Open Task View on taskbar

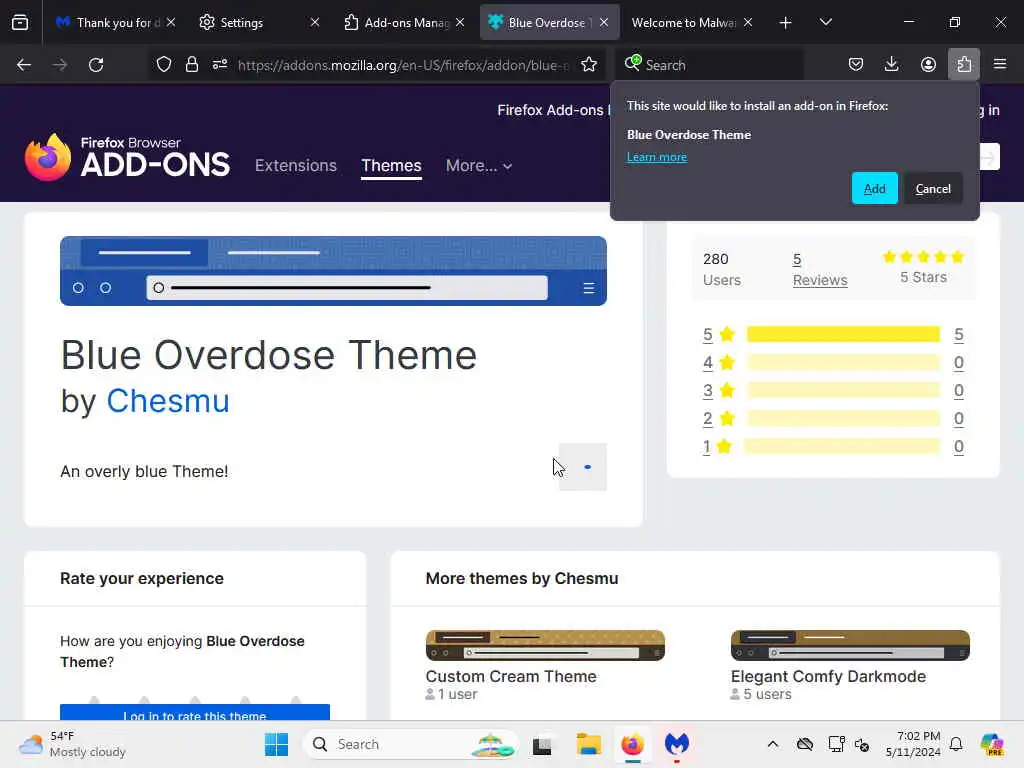[x=541, y=744]
